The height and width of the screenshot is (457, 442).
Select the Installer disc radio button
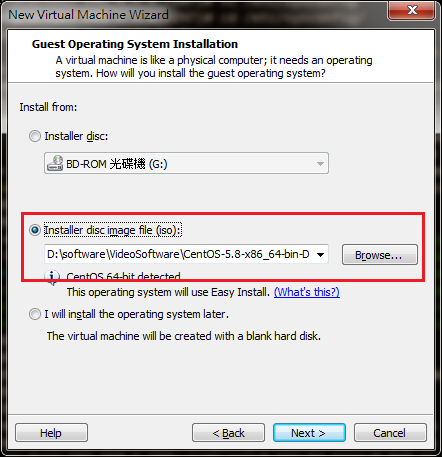pyautogui.click(x=35, y=136)
